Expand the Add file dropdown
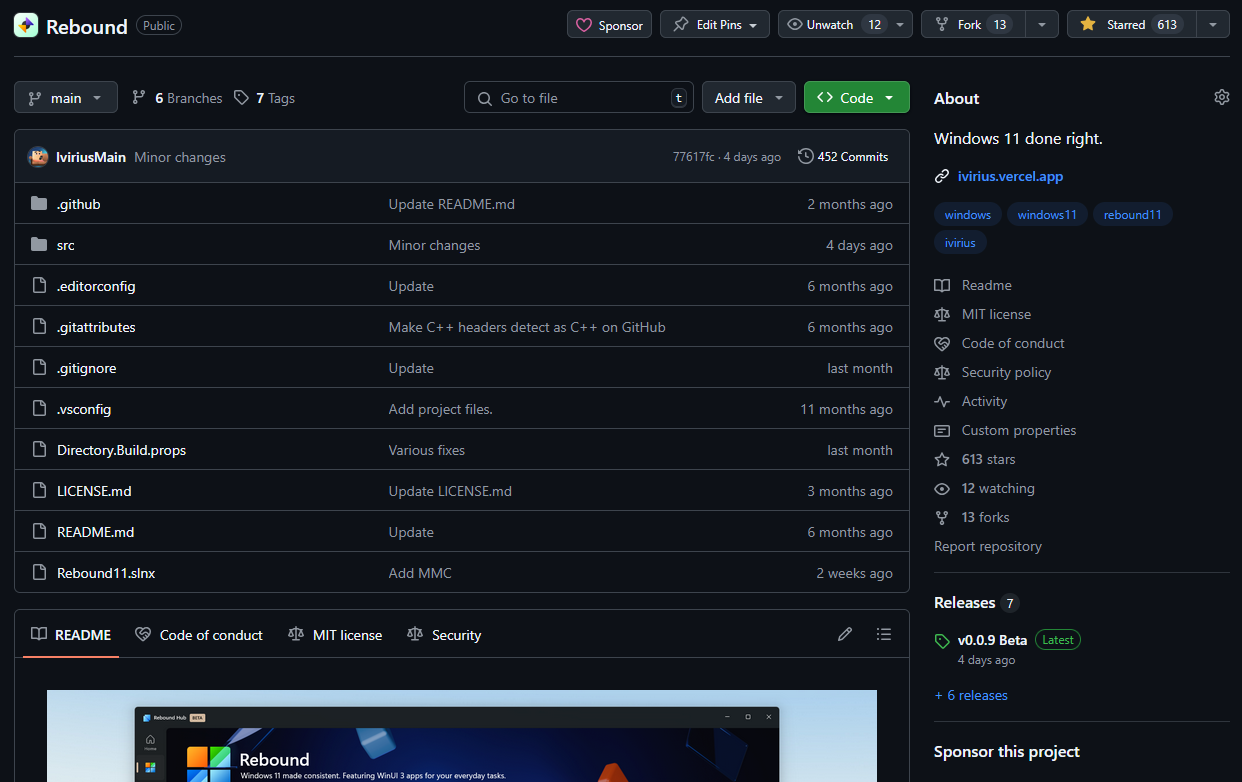Screen dimensions: 1242x782 (749, 97)
